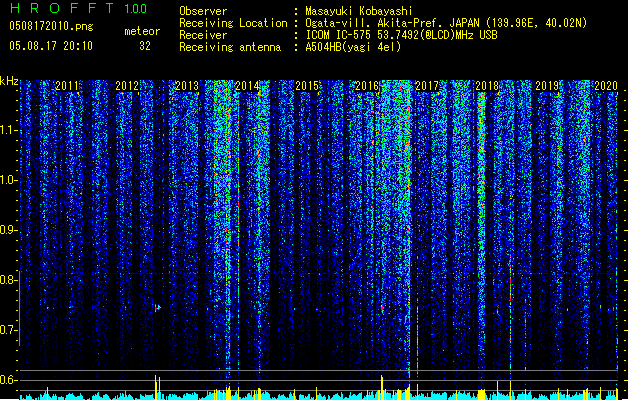Select the ICOM IC-575 53.7492 MHz text

tap(401, 35)
